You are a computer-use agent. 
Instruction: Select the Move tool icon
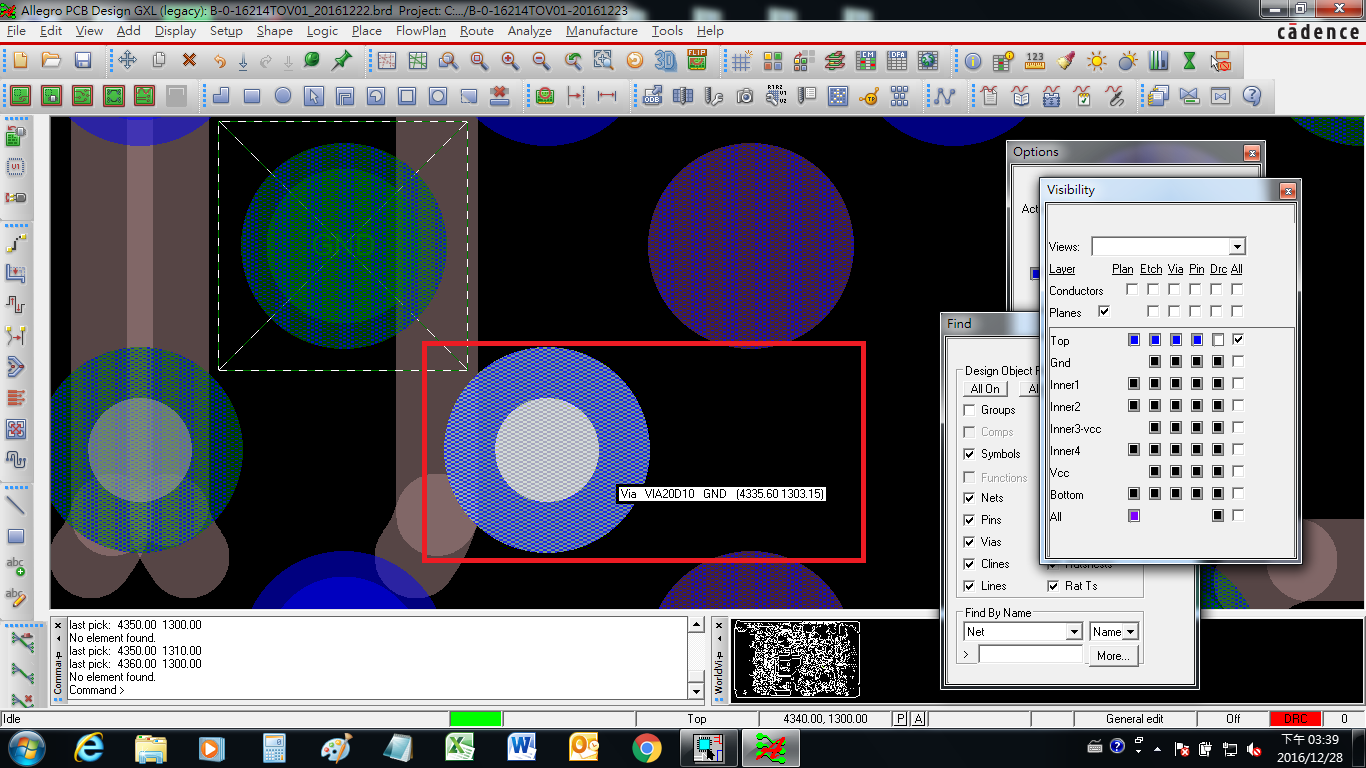point(128,61)
